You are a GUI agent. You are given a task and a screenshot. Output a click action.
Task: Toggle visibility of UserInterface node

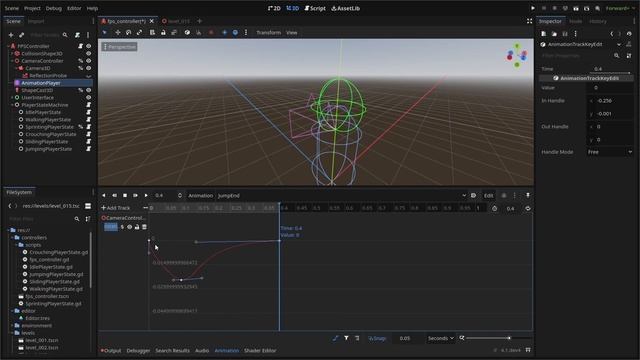point(89,98)
